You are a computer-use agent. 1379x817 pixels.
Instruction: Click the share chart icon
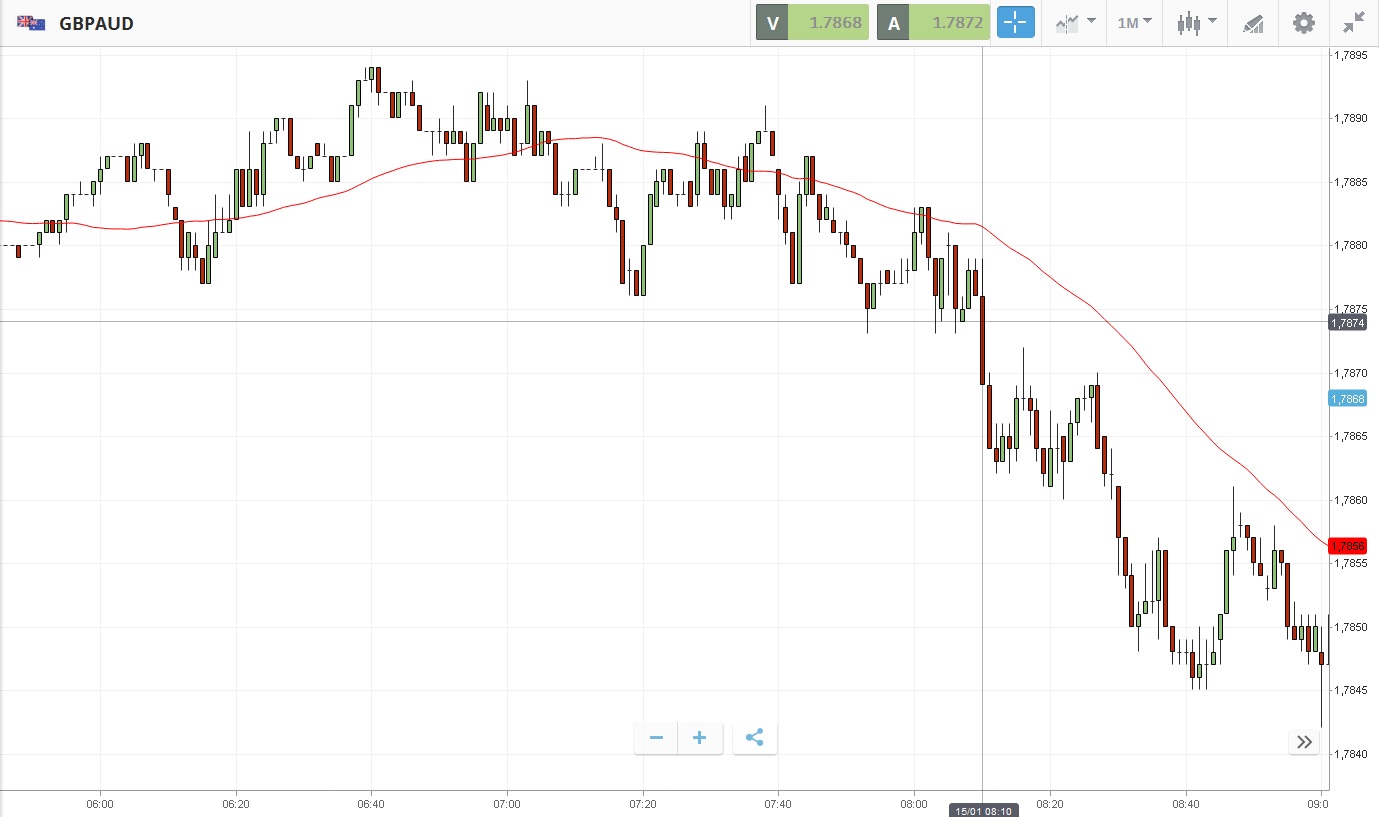pyautogui.click(x=755, y=738)
